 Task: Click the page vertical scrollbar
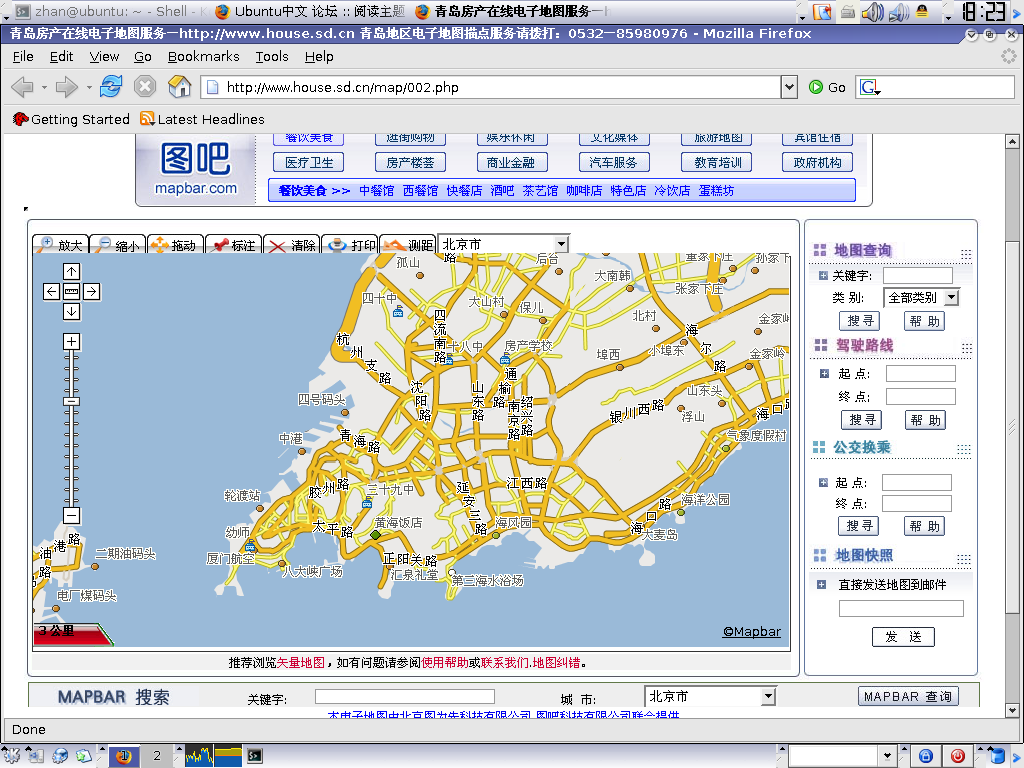pyautogui.click(x=1012, y=425)
